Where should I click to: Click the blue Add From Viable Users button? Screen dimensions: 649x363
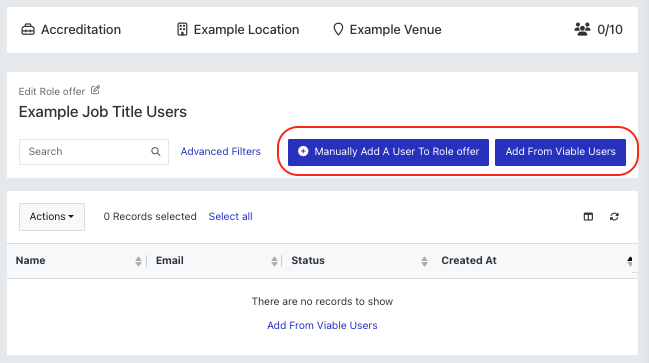[x=560, y=152]
